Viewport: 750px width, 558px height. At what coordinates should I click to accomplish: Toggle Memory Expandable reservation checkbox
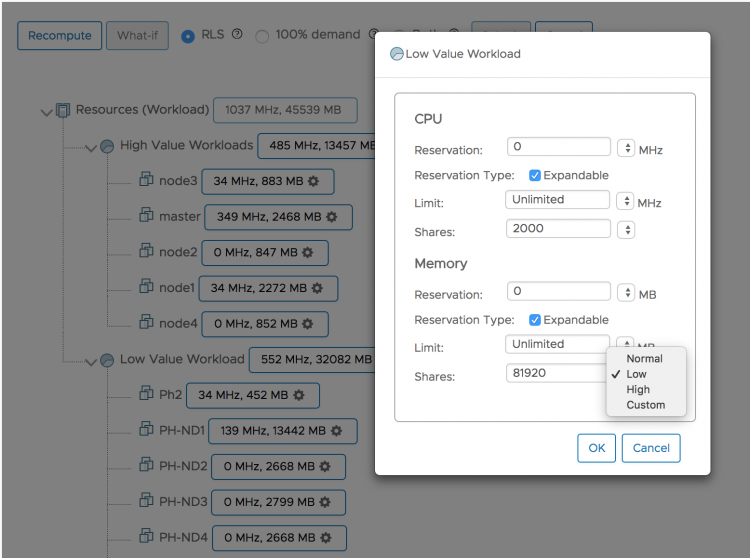(x=535, y=320)
